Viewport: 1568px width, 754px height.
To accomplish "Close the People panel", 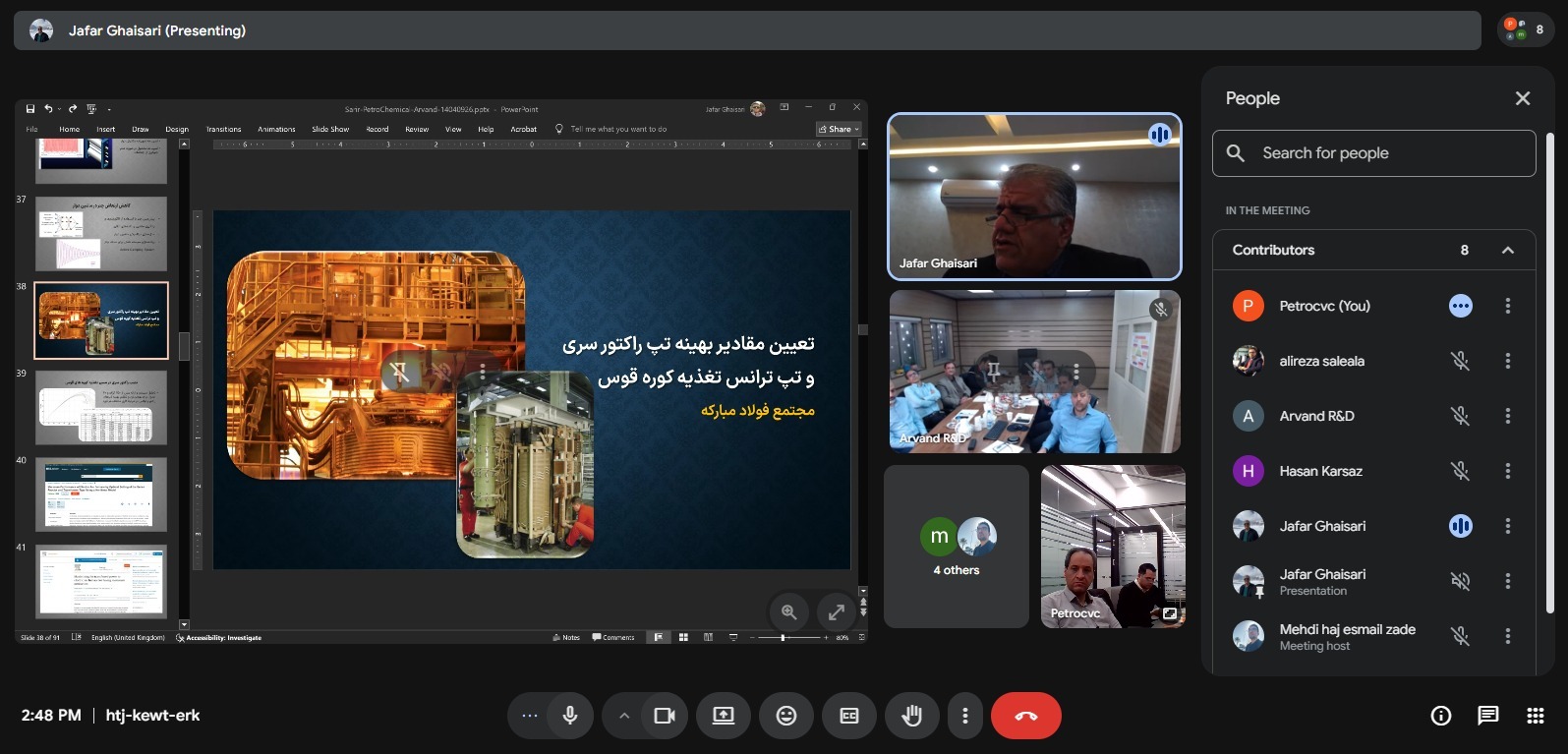I will 1522,98.
